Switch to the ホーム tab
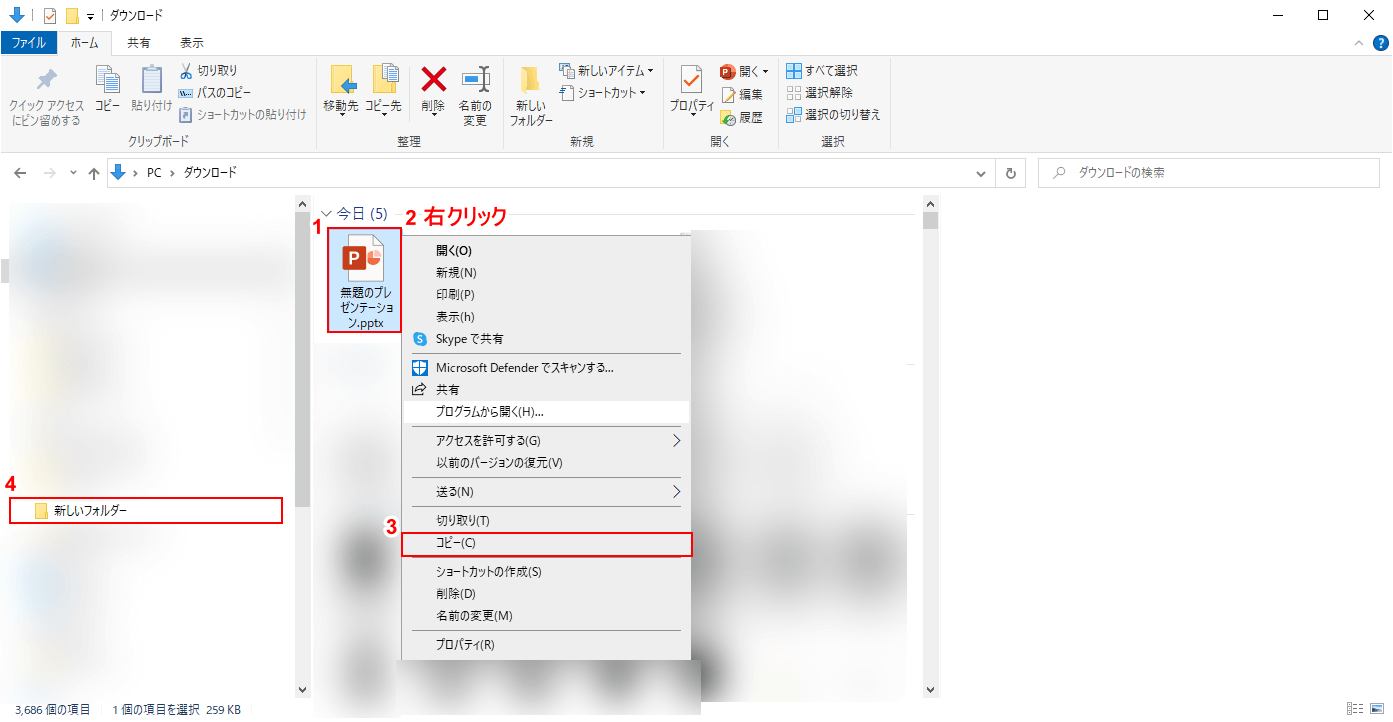This screenshot has height=722, width=1393. (85, 43)
